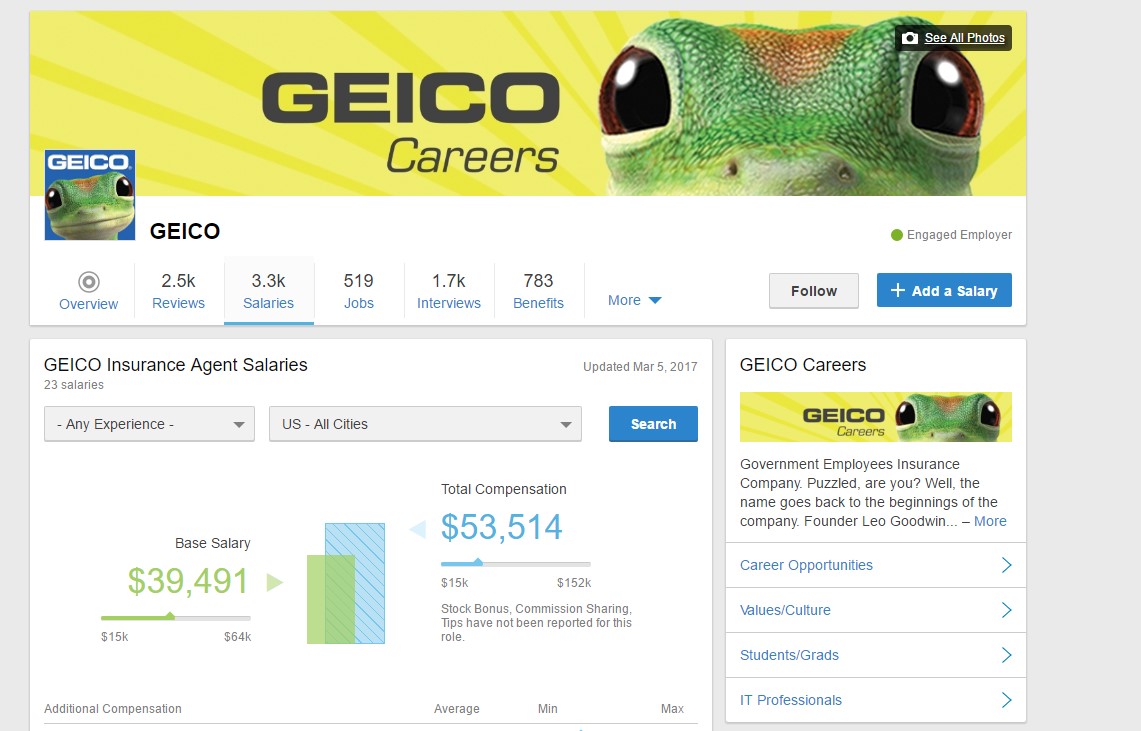Click the Career Opportunities chevron arrow
This screenshot has height=731, width=1141.
tap(1006, 565)
